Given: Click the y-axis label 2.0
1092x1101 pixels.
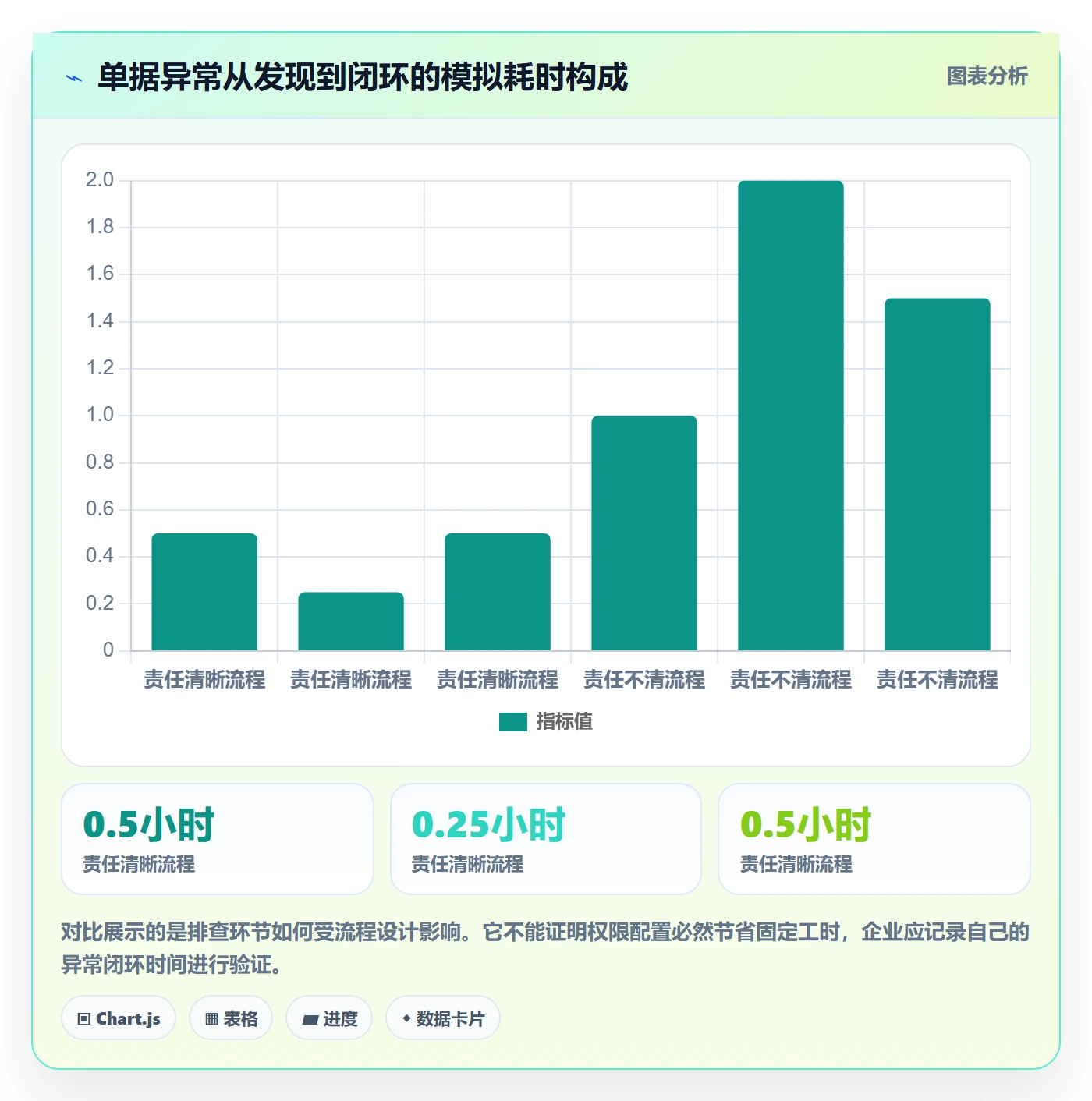Looking at the screenshot, I should click(x=100, y=180).
